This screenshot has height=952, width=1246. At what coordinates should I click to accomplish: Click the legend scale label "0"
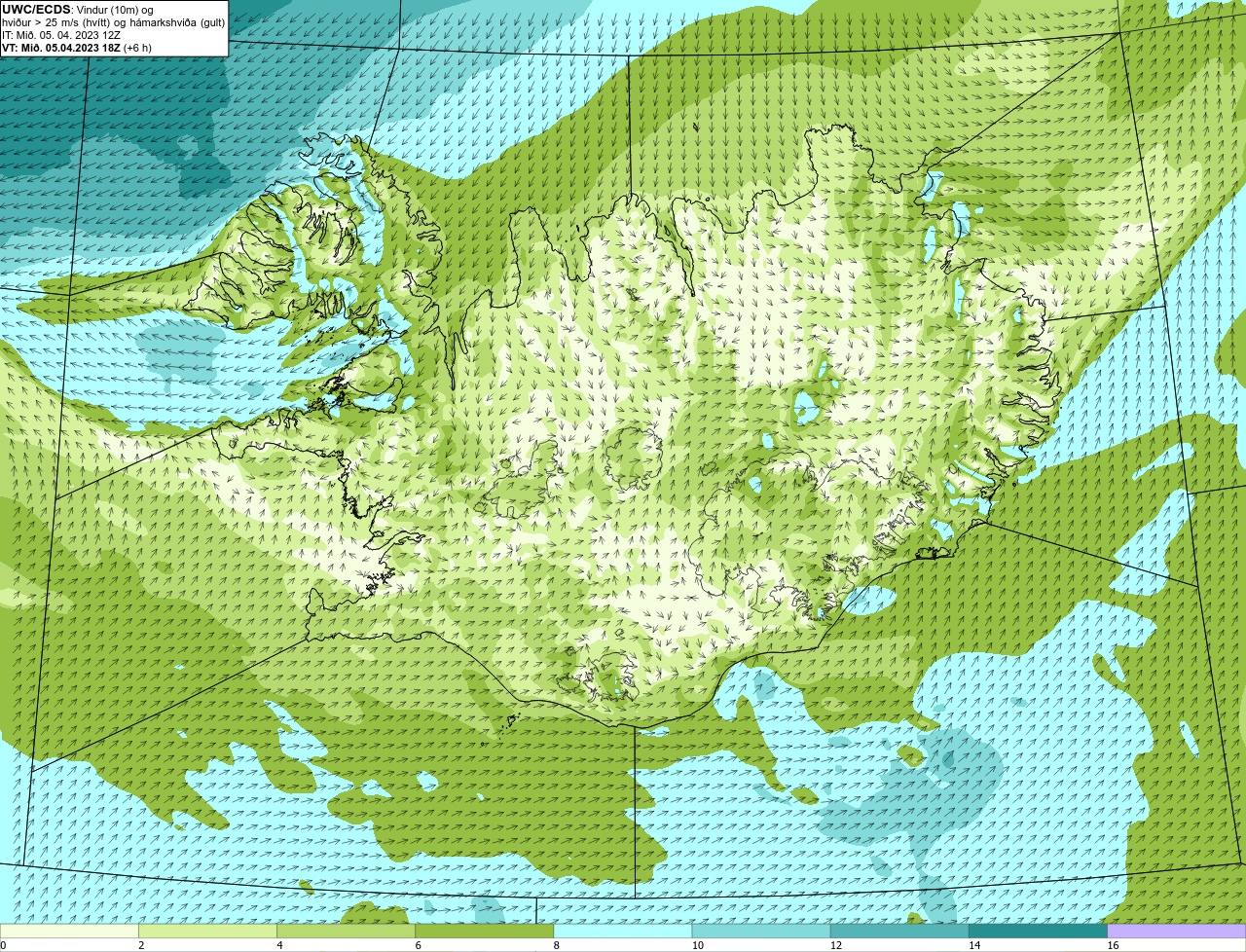[x=4, y=945]
